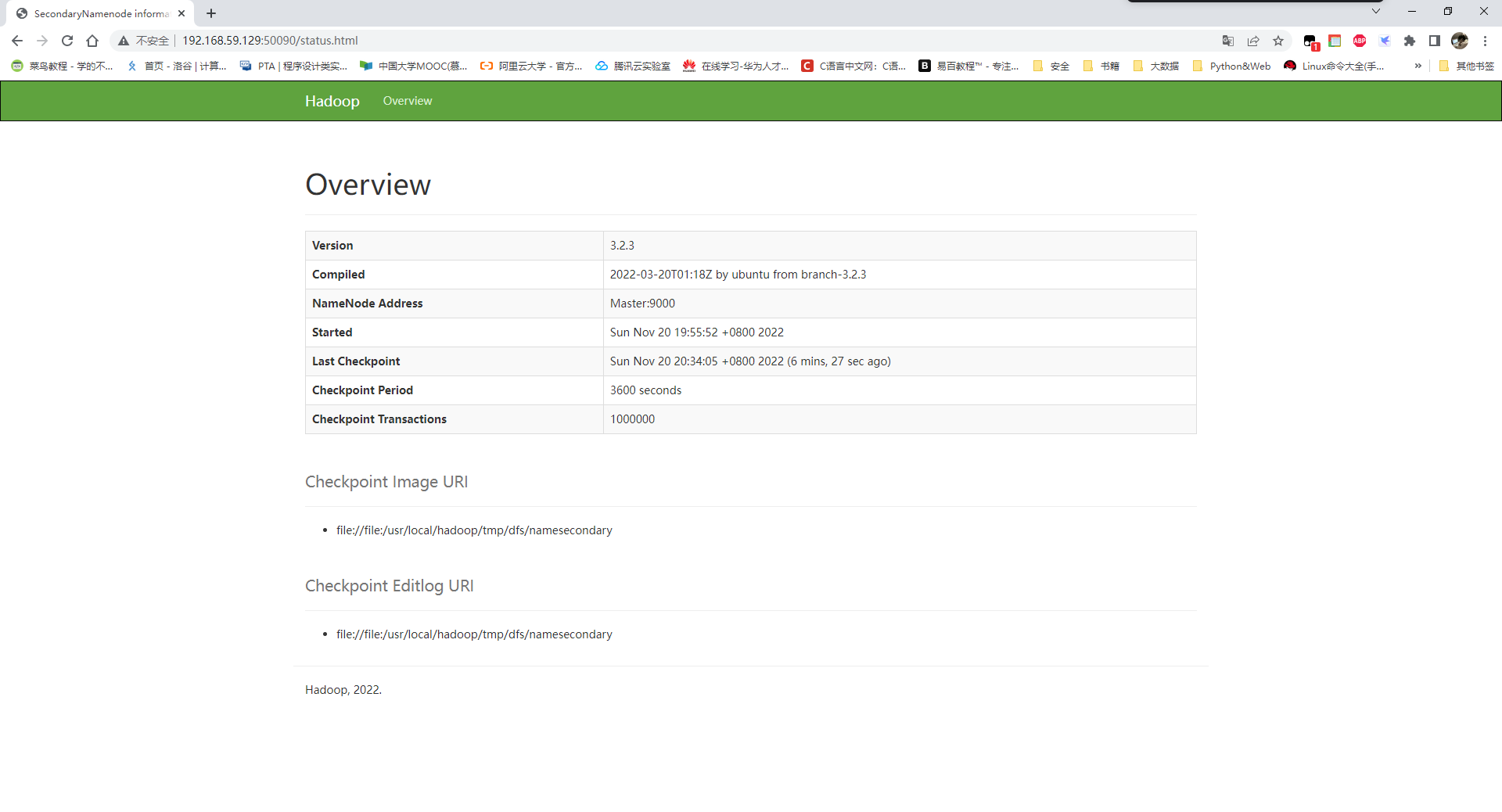Viewport: 1502px width, 812px height.
Task: Open the browser home page
Action: (92, 41)
